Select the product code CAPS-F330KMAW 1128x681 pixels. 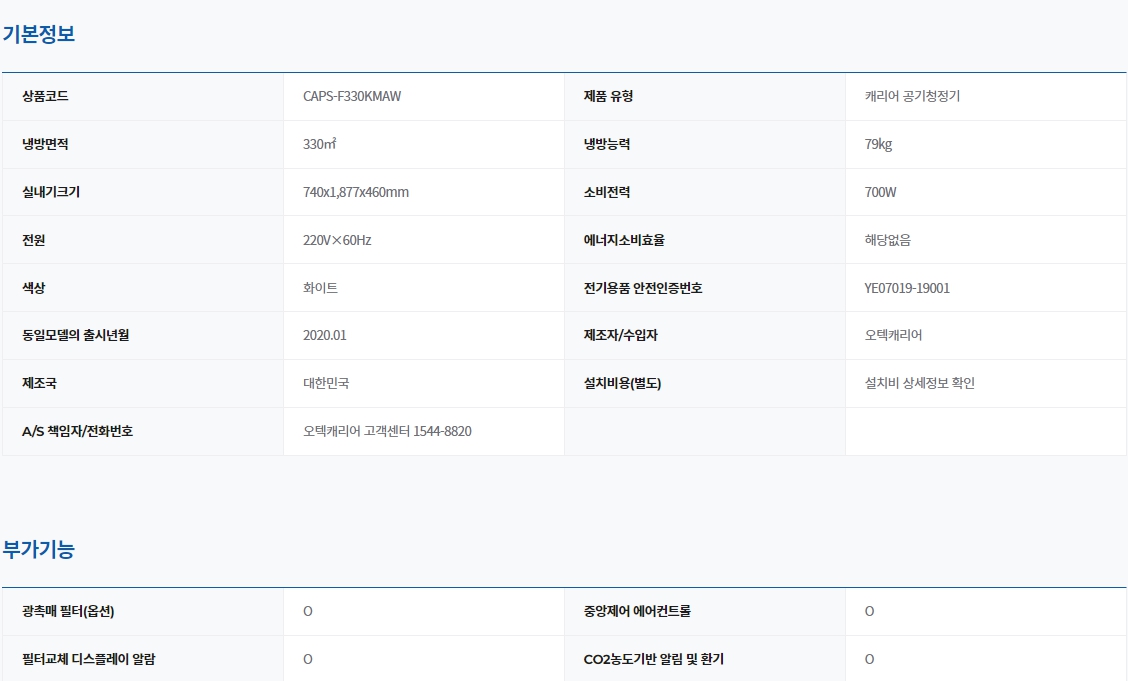click(352, 96)
